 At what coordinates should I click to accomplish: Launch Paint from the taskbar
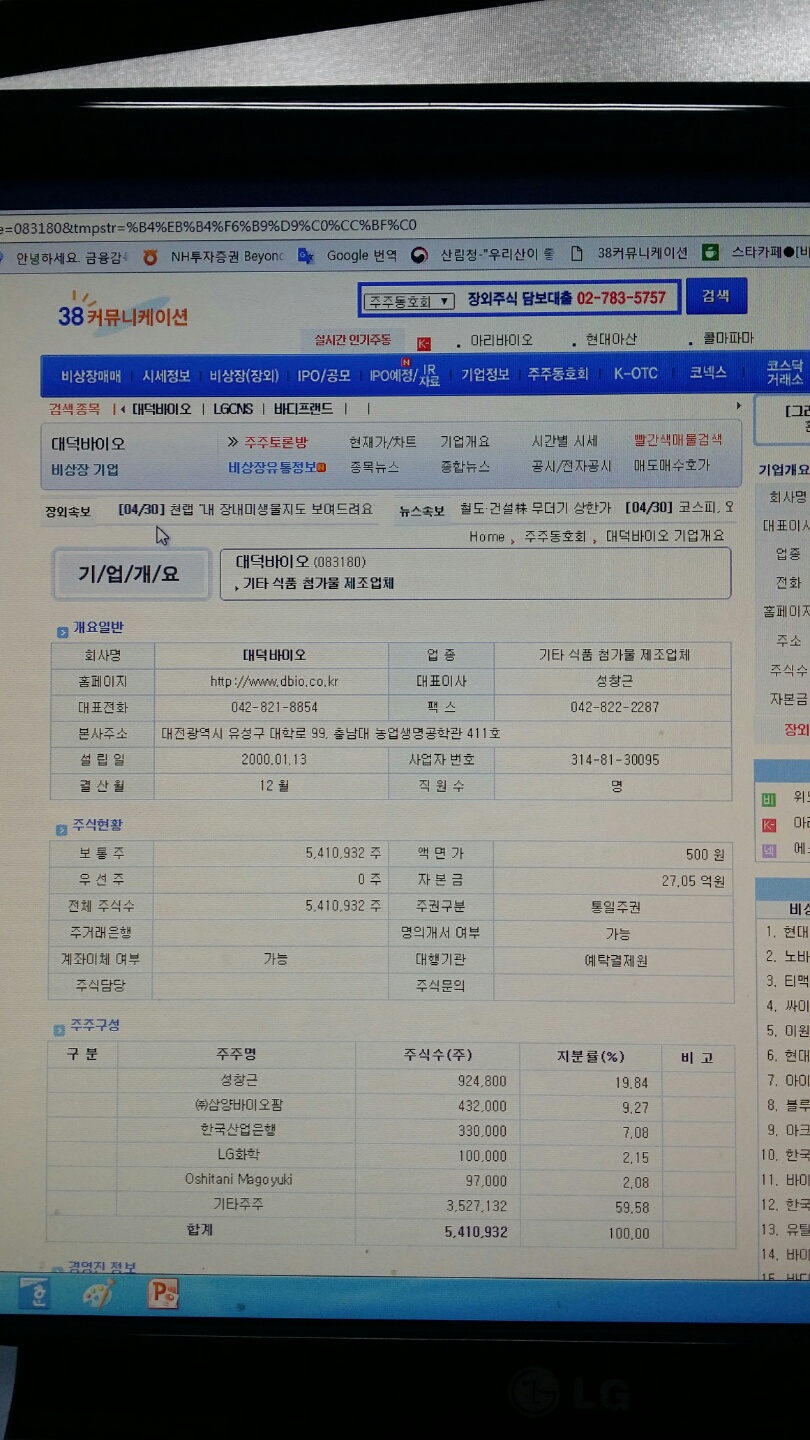tap(98, 1292)
